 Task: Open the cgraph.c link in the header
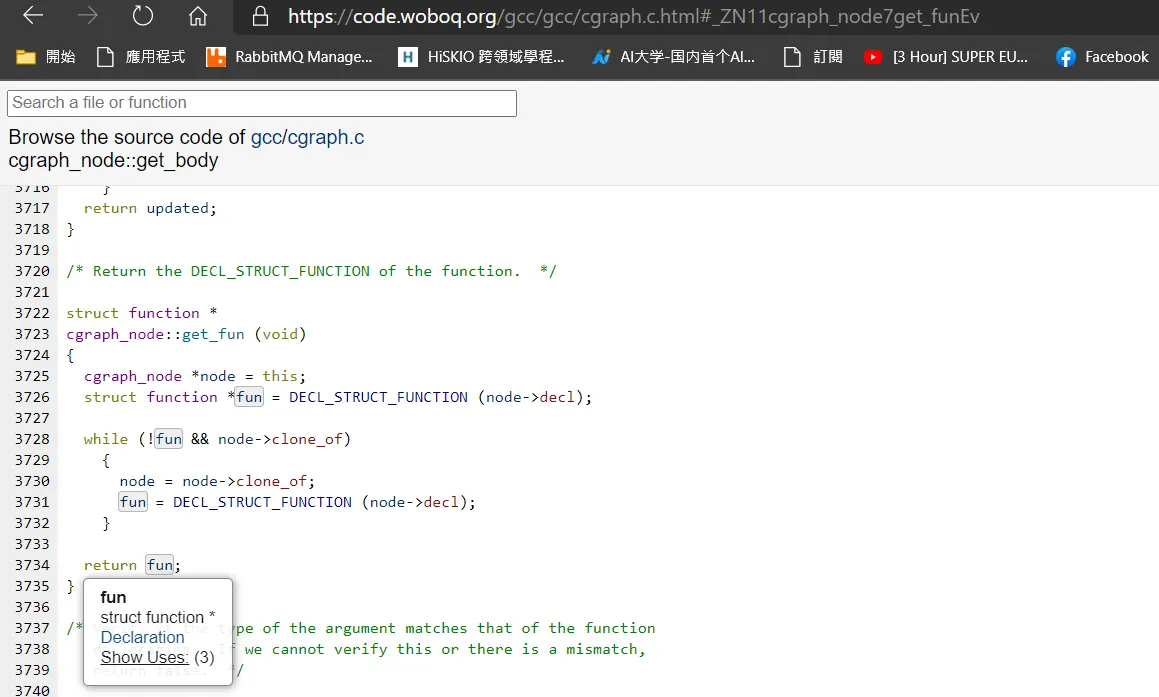[x=326, y=137]
